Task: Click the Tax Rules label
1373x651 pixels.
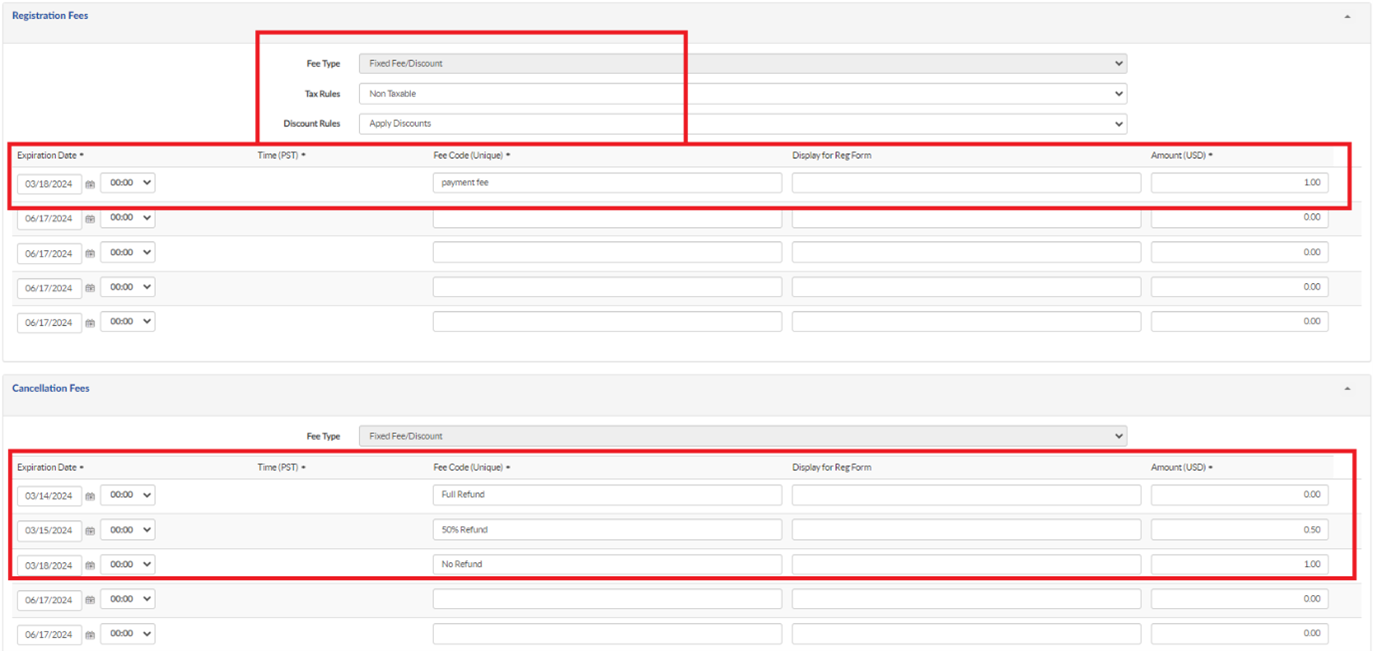Action: (x=322, y=94)
